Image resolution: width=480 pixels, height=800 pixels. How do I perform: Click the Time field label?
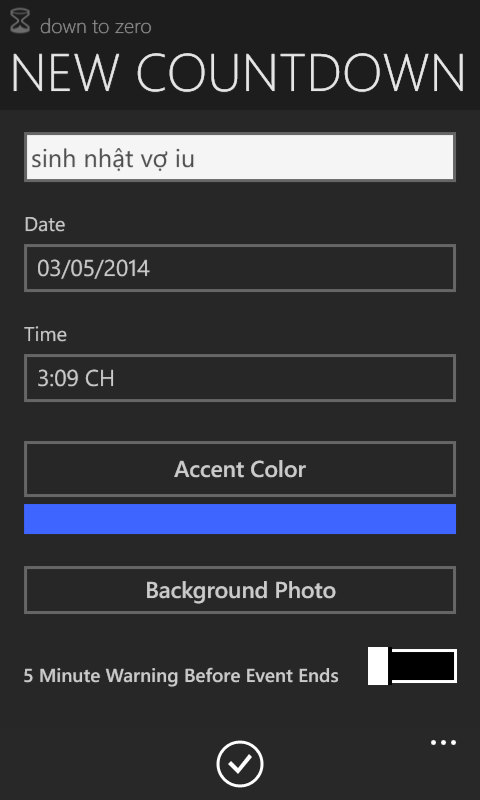pyautogui.click(x=45, y=334)
